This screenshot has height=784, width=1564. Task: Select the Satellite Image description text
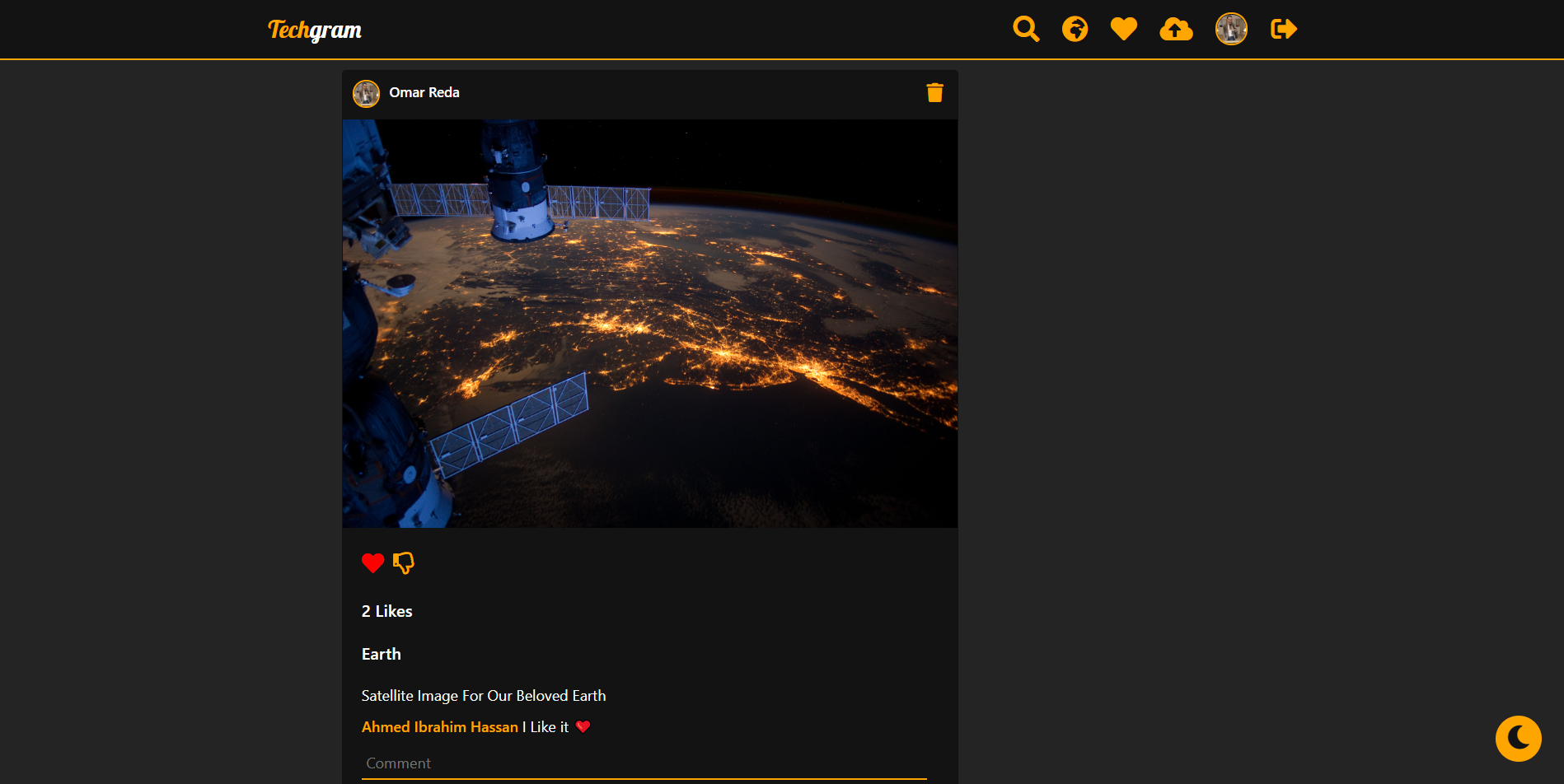tap(484, 696)
